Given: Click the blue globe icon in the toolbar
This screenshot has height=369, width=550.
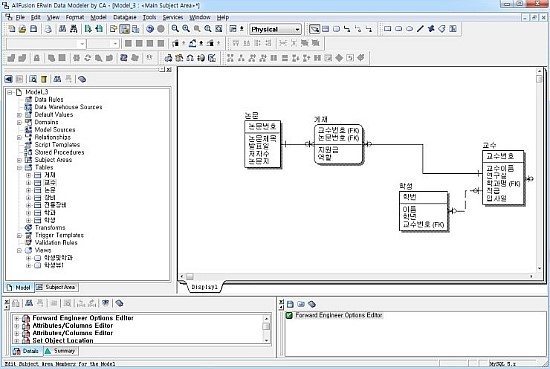Looking at the screenshot, I should pos(150,29).
